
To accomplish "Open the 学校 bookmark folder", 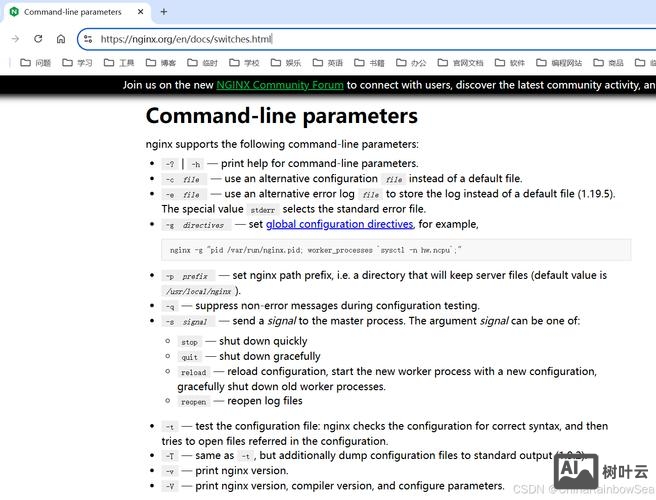I will 244,62.
